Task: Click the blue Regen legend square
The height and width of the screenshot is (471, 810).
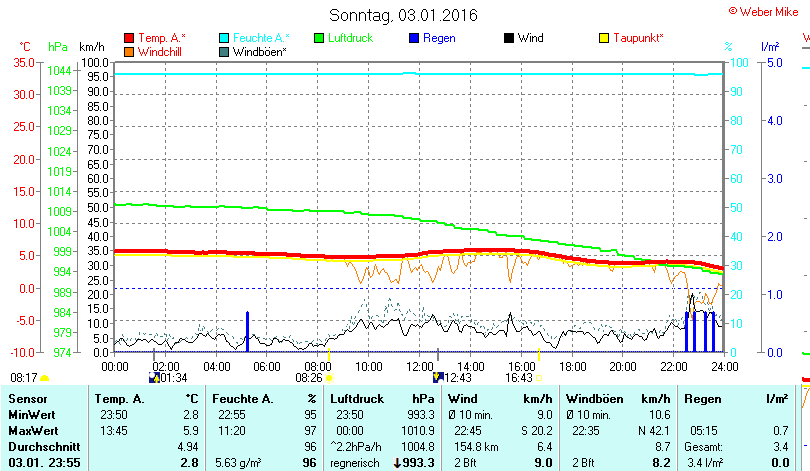Action: tap(414, 38)
